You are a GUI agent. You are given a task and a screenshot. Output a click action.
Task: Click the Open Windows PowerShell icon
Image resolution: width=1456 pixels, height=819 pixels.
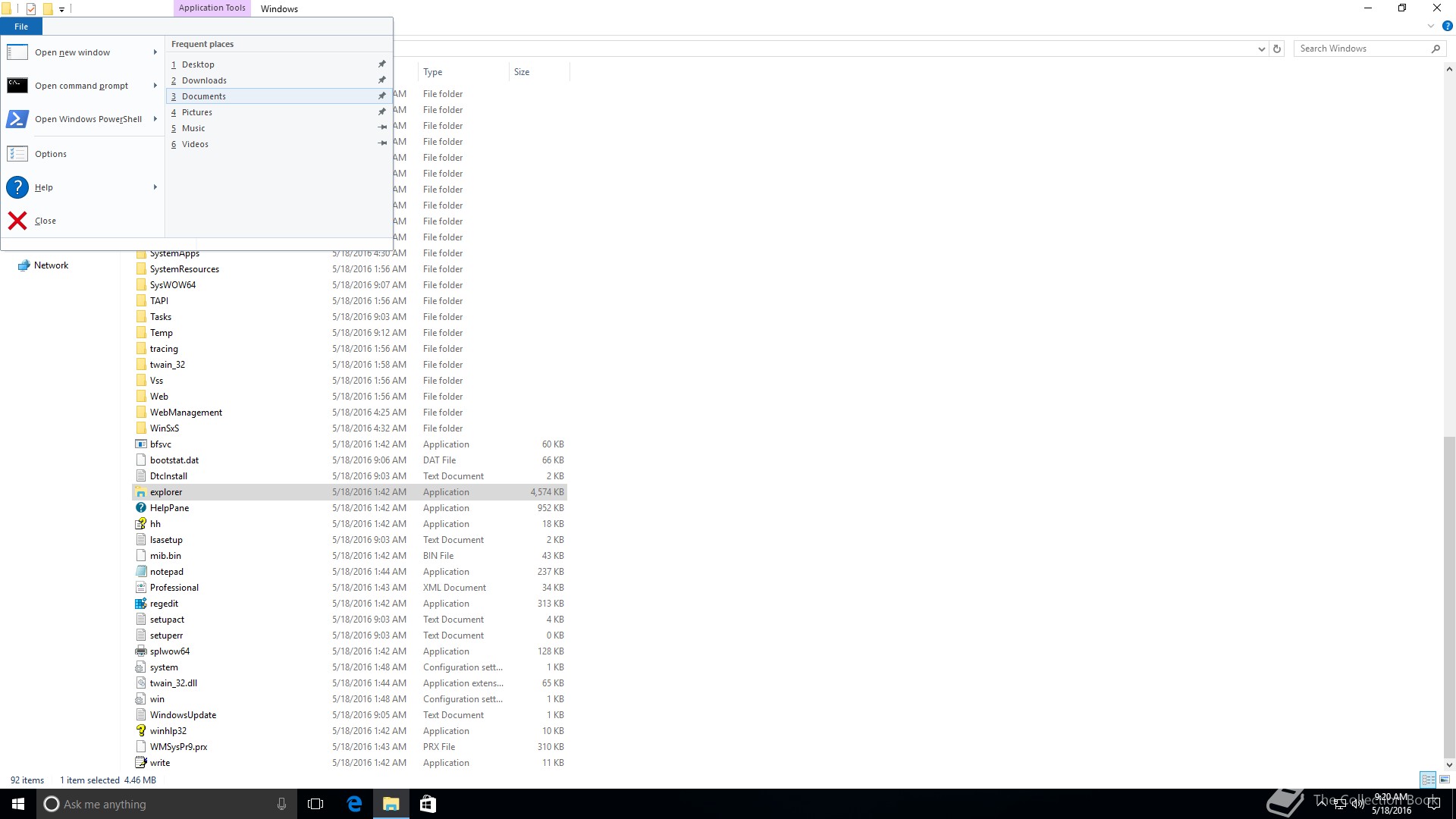pyautogui.click(x=17, y=119)
